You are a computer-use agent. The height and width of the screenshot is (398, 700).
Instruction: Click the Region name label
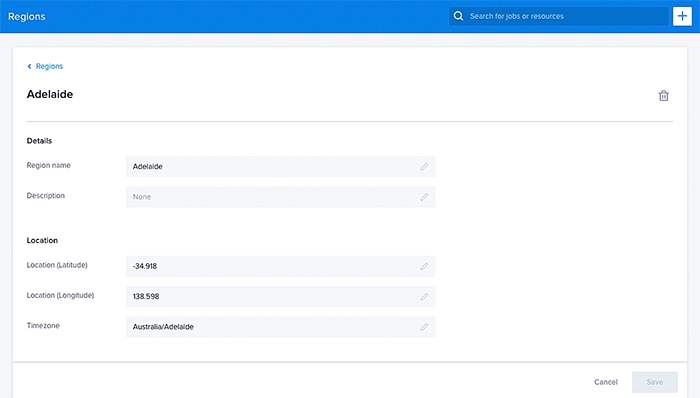pos(49,166)
